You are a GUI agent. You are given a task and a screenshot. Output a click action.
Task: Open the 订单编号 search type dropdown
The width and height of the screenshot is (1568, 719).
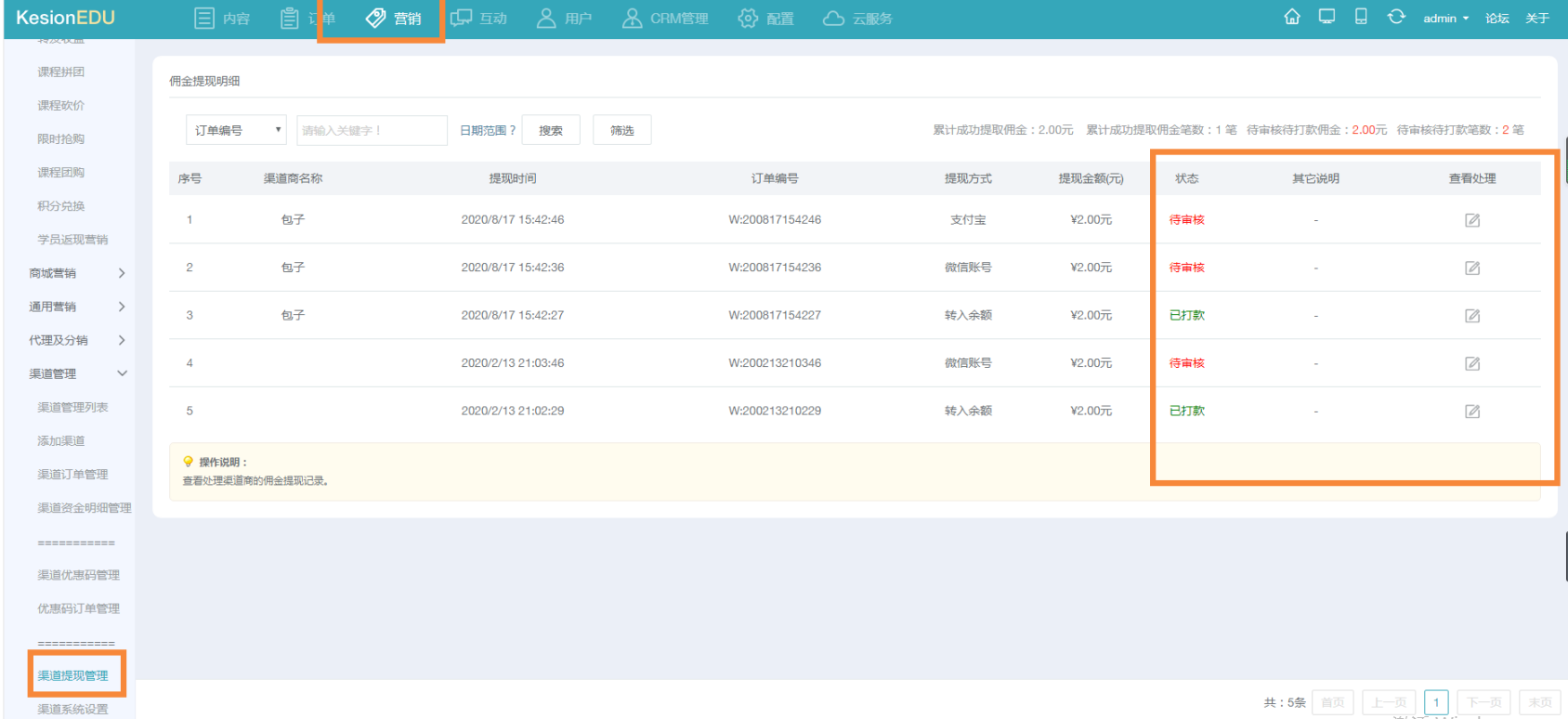tap(237, 130)
